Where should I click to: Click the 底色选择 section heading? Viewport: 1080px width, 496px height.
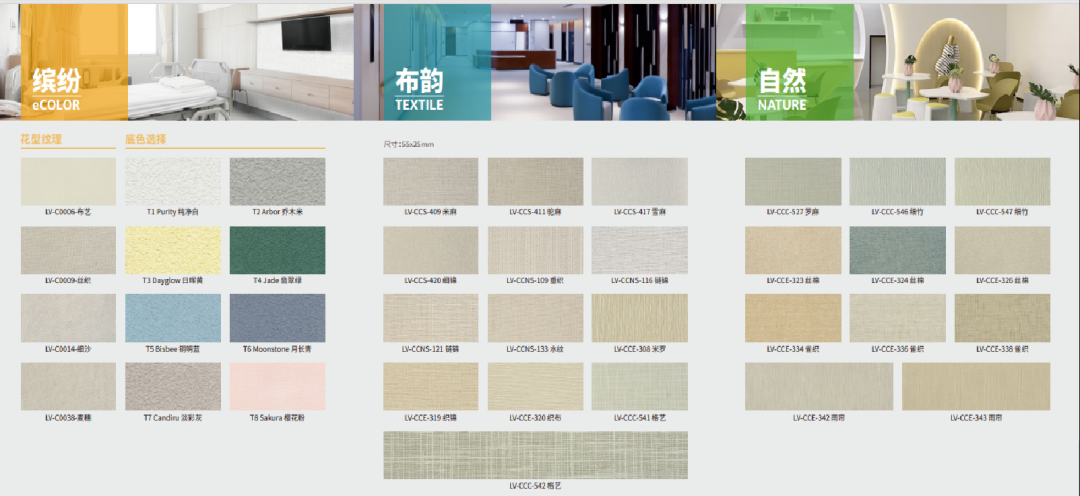point(145,139)
